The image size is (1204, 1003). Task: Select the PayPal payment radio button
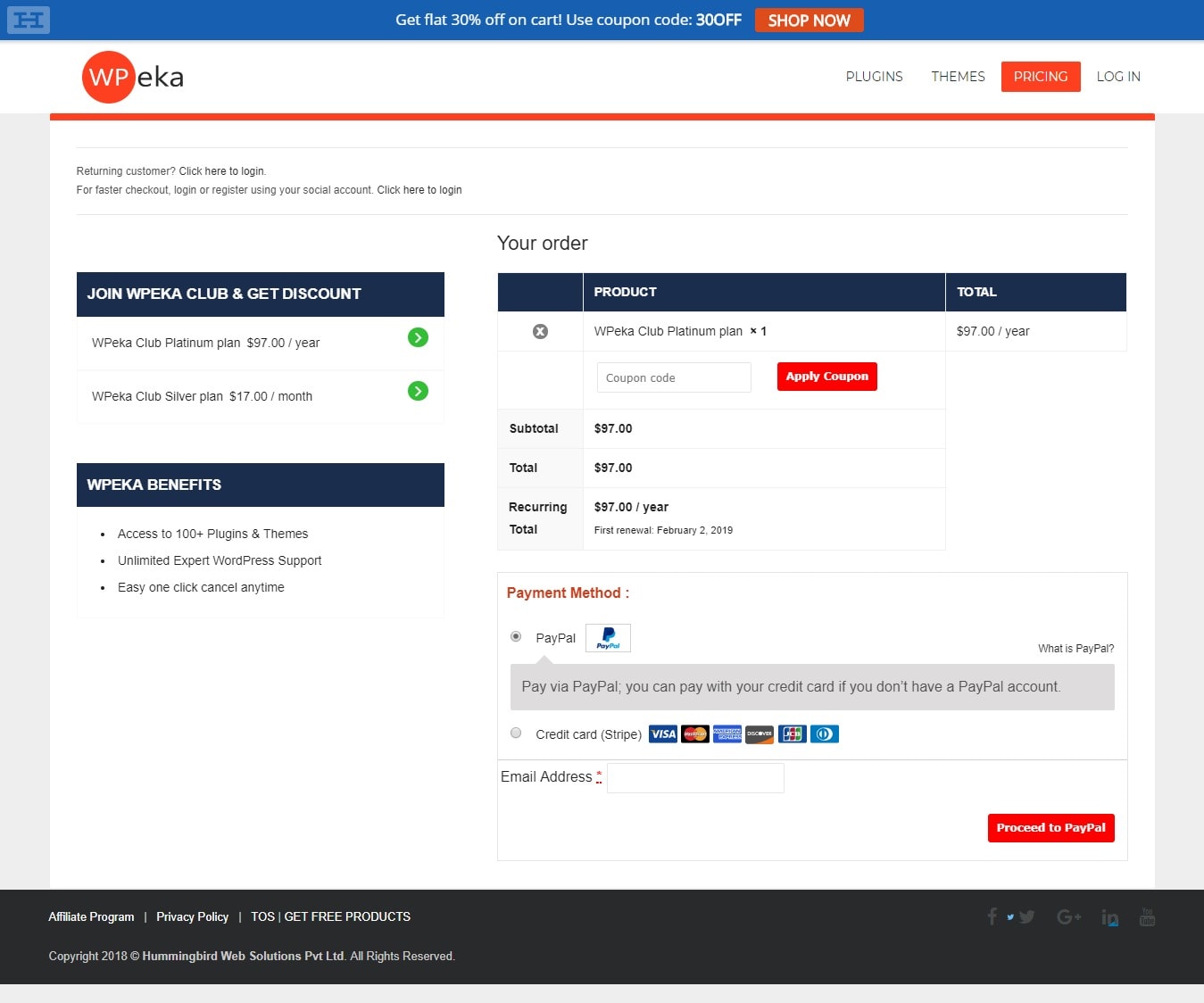click(x=516, y=636)
